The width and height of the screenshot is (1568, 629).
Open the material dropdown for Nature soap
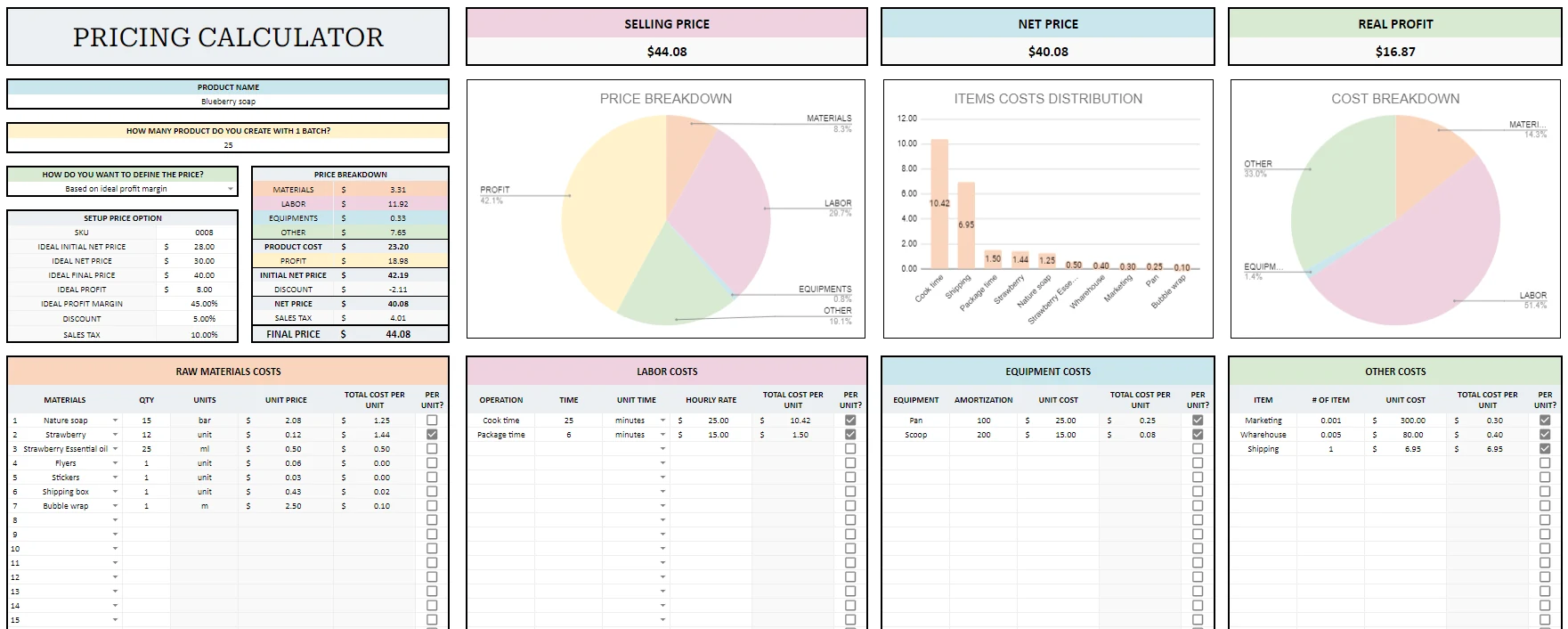click(115, 421)
